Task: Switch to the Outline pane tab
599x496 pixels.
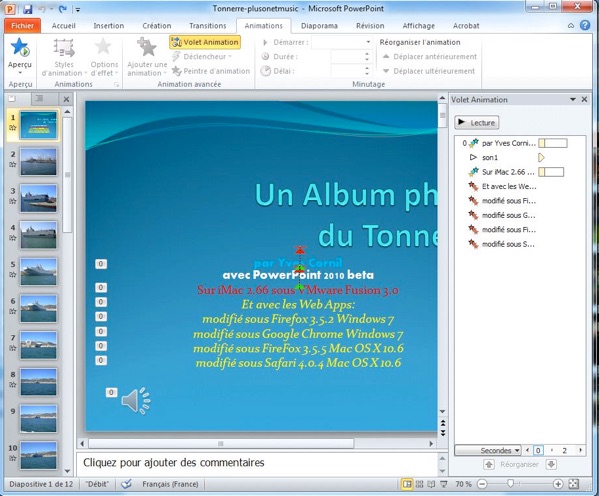Action: [x=39, y=99]
